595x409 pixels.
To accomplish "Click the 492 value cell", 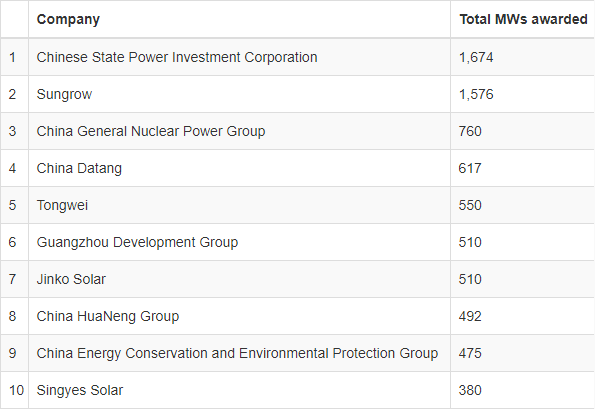I will coord(523,316).
